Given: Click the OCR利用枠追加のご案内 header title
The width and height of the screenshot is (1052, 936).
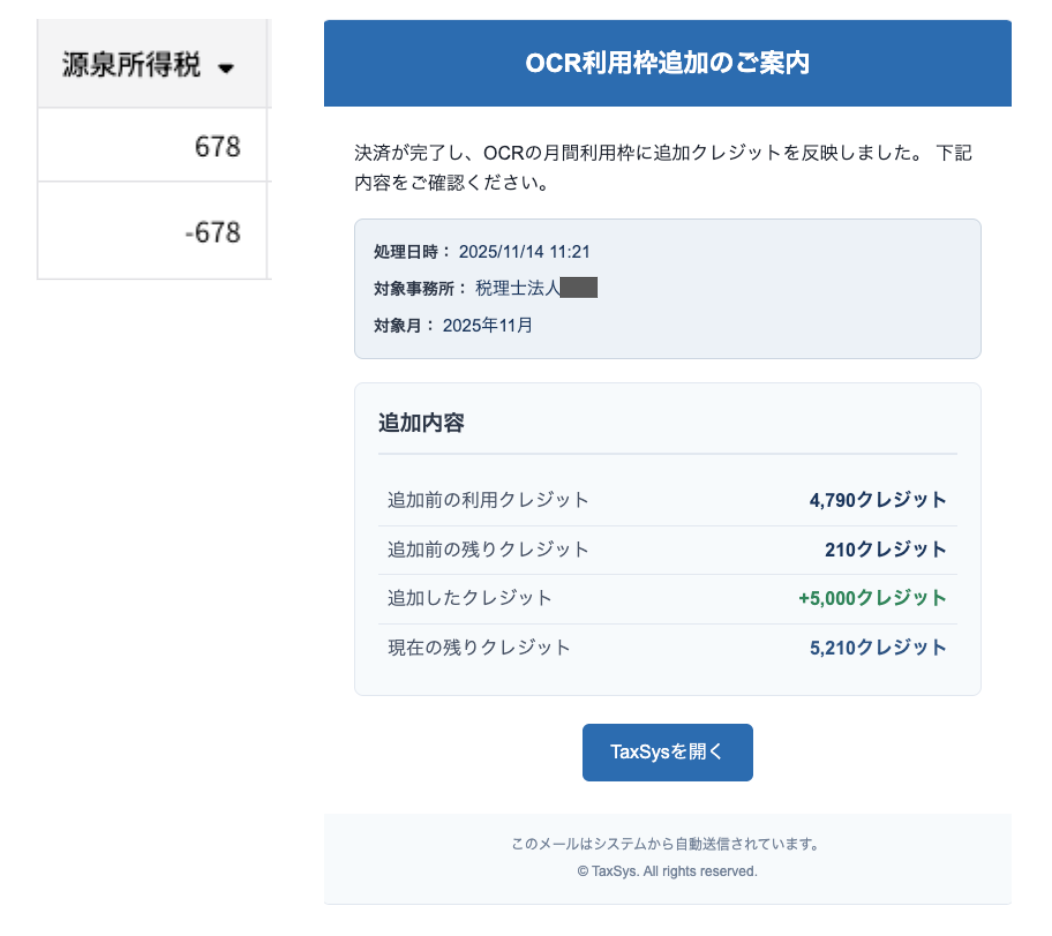Looking at the screenshot, I should (x=667, y=63).
